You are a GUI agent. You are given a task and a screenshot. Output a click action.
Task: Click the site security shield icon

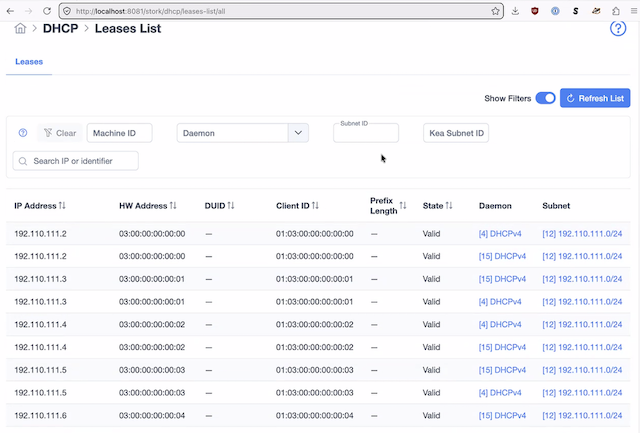(67, 11)
